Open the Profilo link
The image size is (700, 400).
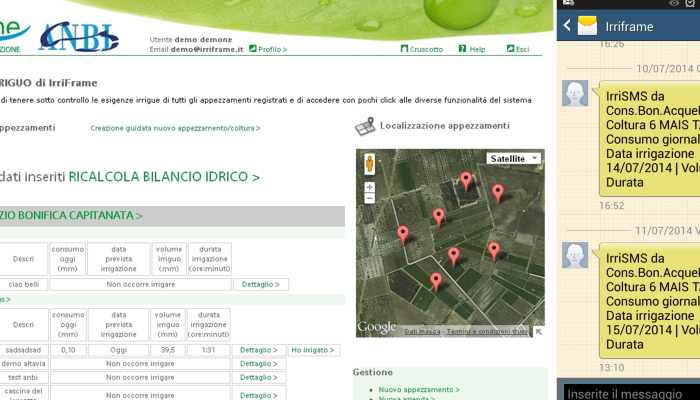point(272,50)
